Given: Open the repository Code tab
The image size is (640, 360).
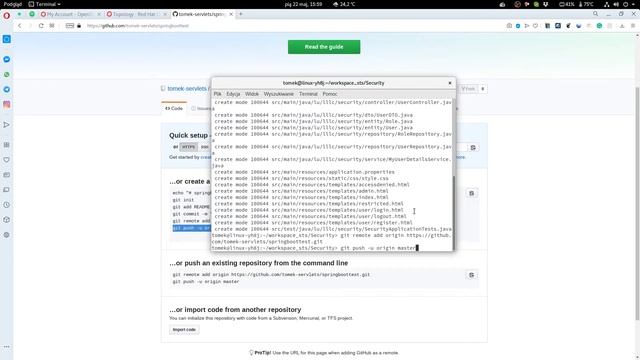Looking at the screenshot, I should [174, 109].
